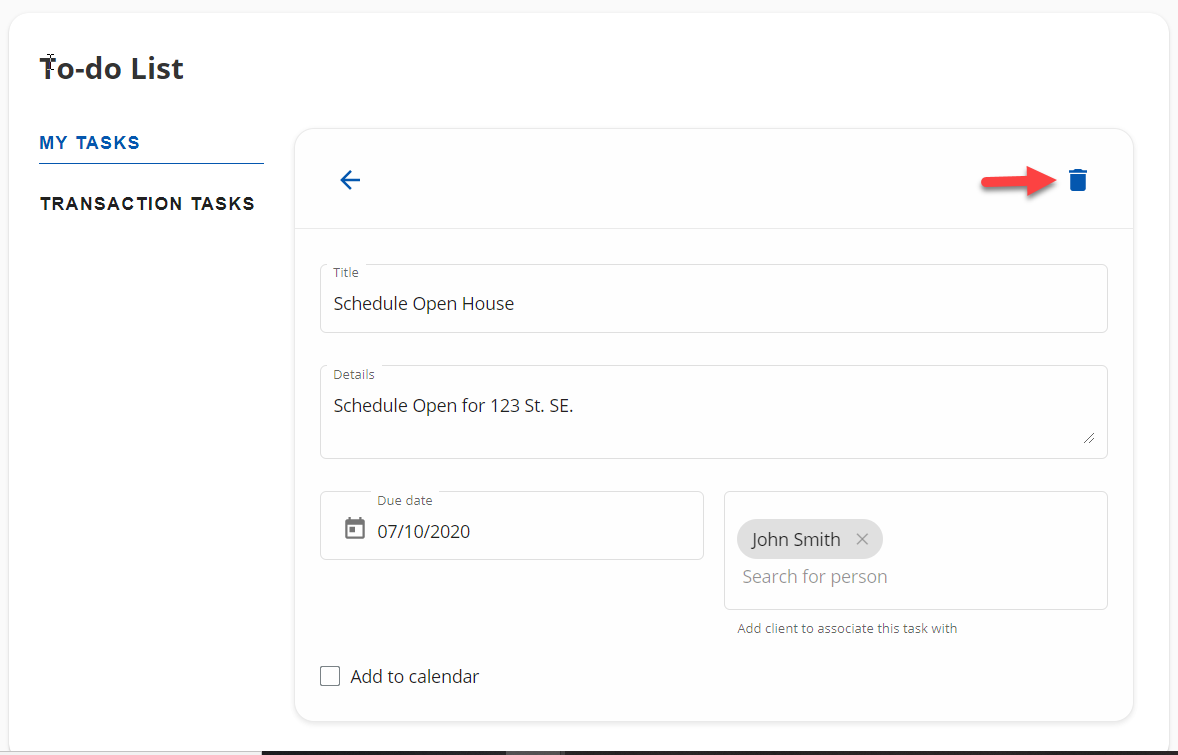
Task: Click the red arrow annotation
Action: 1020,181
